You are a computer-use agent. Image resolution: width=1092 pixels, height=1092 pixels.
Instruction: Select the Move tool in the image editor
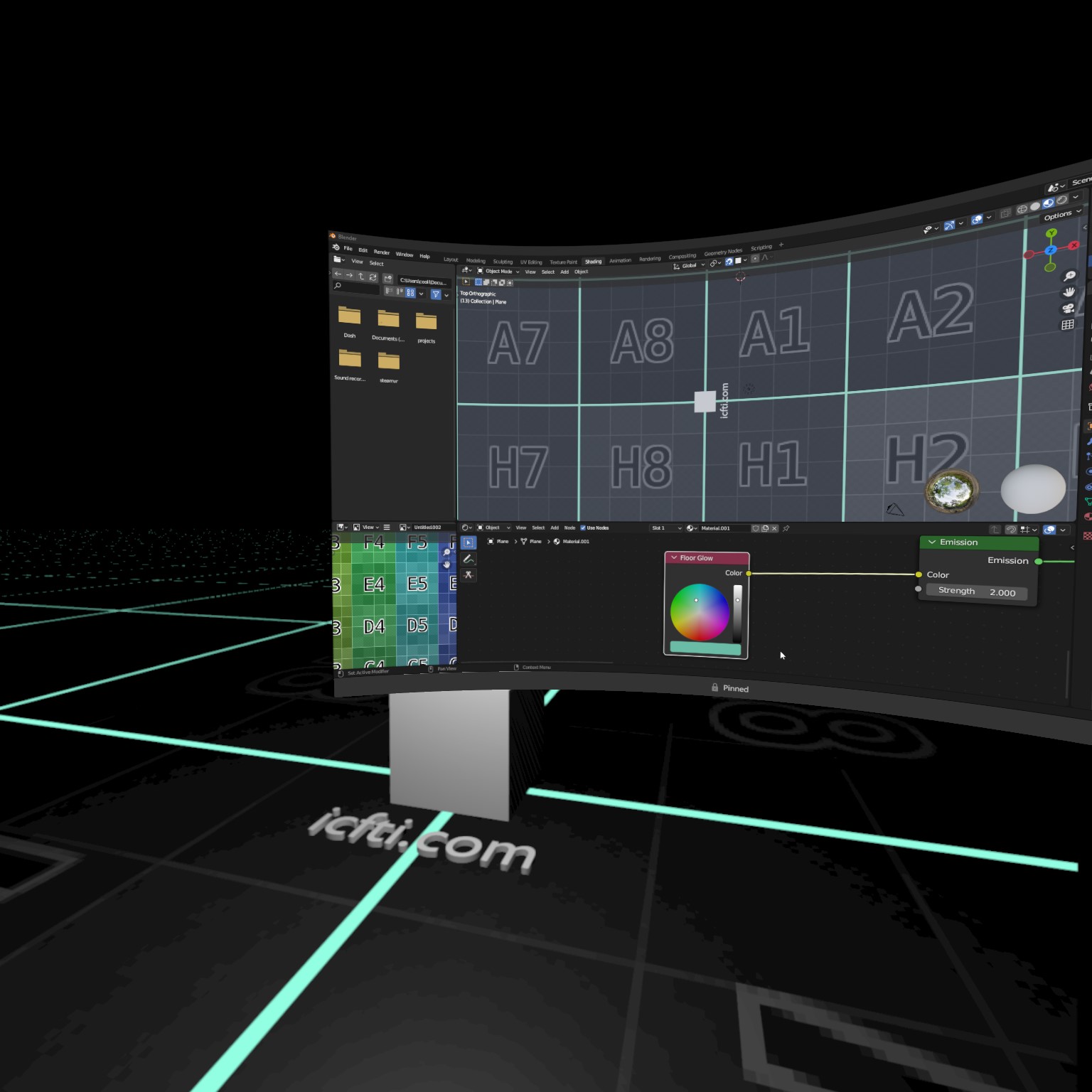pos(447,565)
